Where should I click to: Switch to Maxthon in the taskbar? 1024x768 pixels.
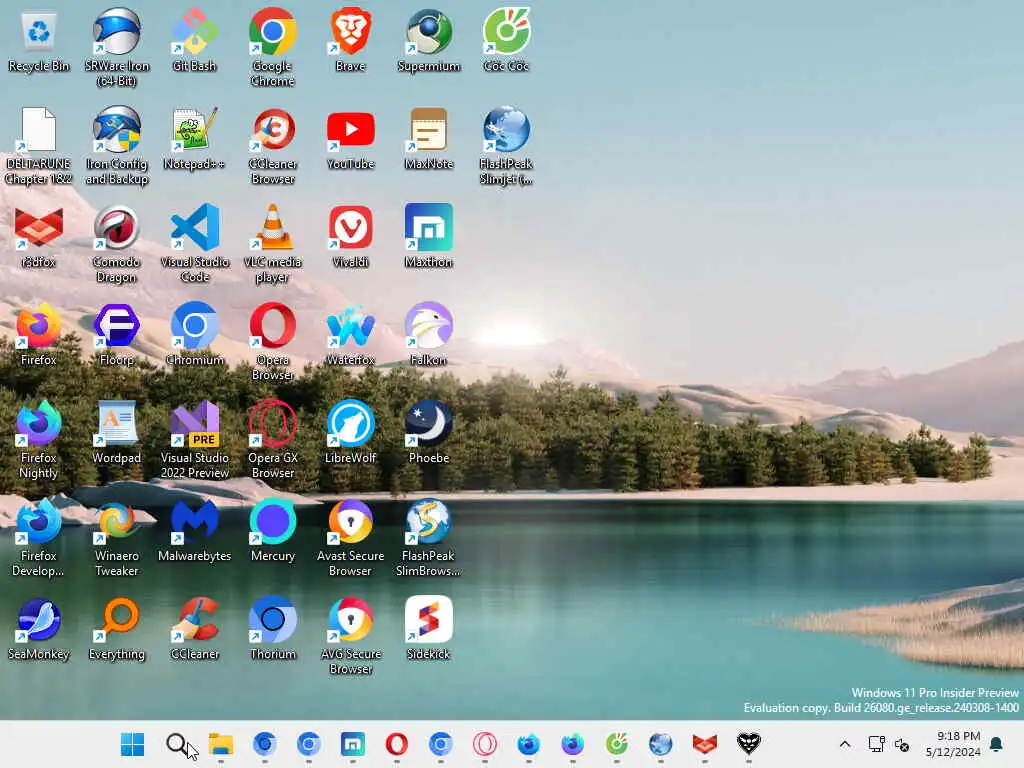tap(353, 744)
